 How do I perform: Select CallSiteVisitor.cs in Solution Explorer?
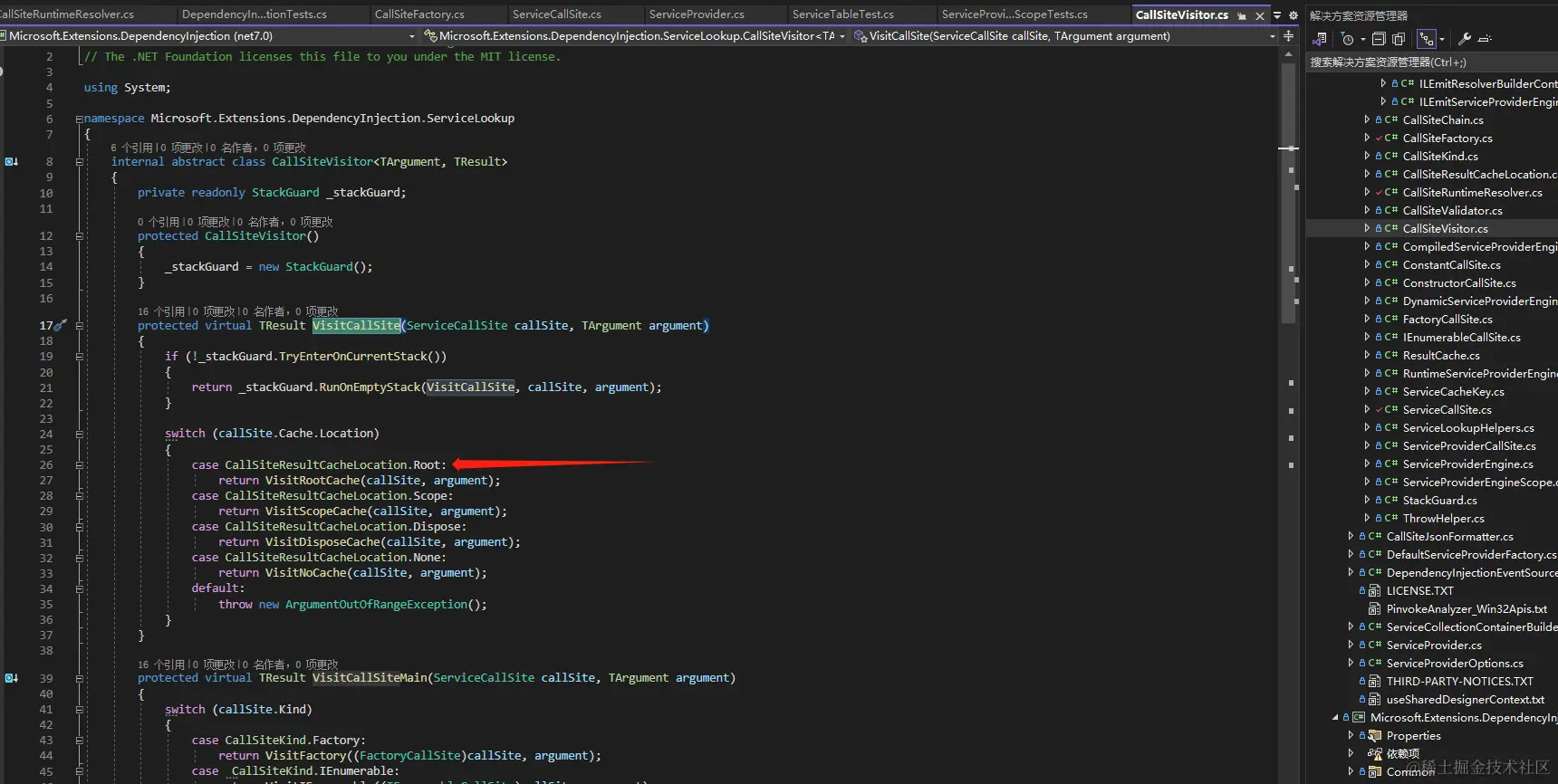click(1445, 228)
